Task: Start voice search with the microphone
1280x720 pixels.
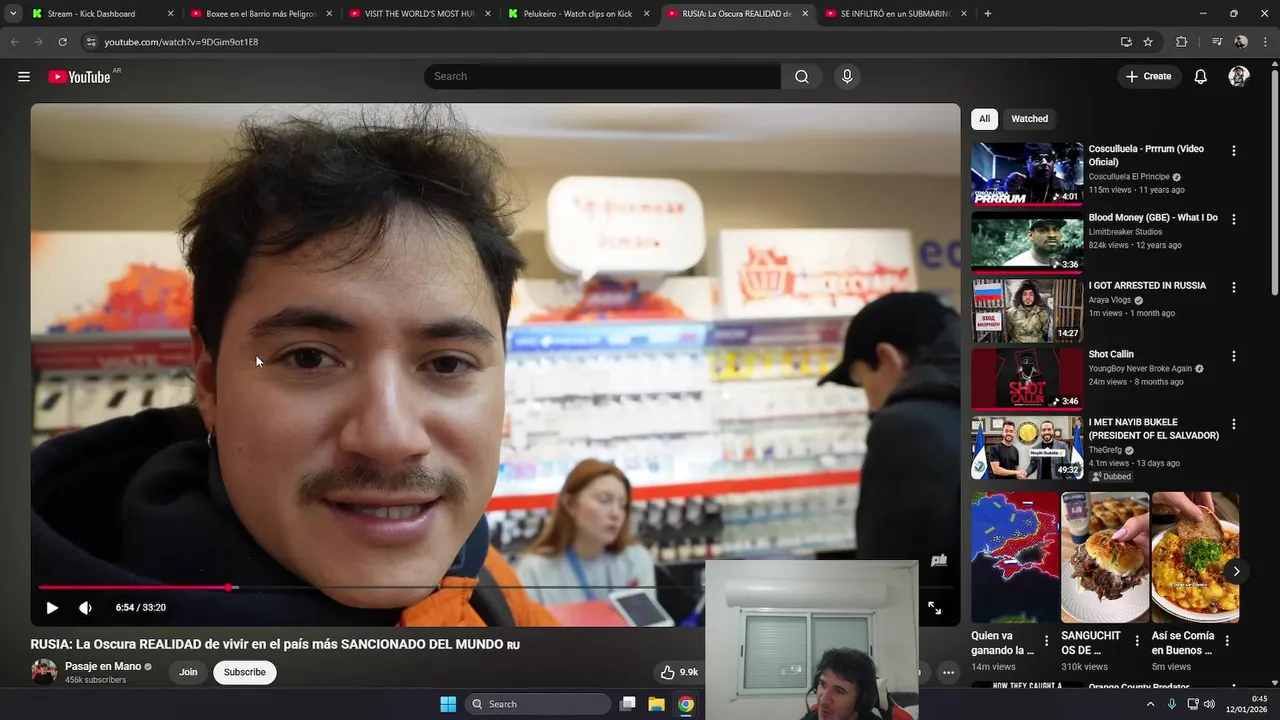Action: point(847,77)
